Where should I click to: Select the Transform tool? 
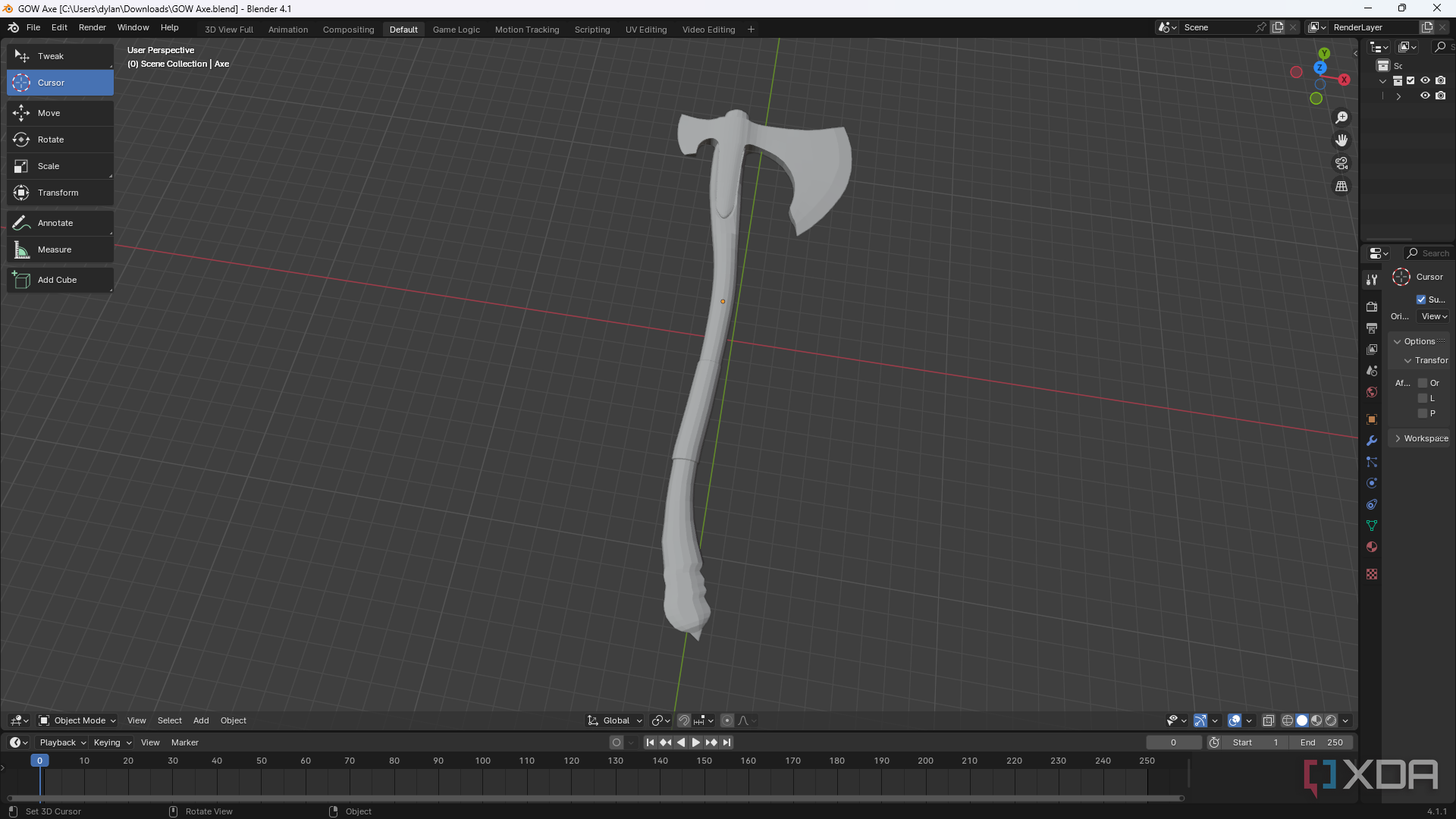tap(57, 192)
